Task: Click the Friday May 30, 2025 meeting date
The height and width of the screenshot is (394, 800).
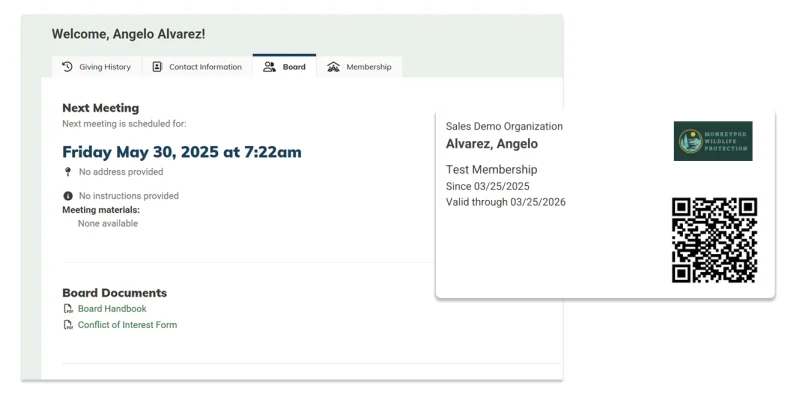Action: click(182, 152)
